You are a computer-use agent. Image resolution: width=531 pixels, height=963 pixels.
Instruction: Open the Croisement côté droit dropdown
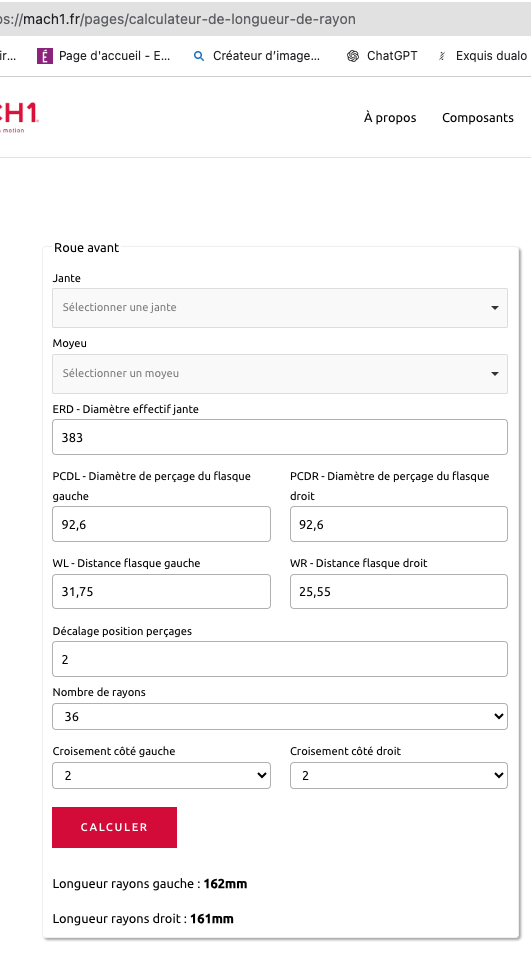[x=399, y=775]
